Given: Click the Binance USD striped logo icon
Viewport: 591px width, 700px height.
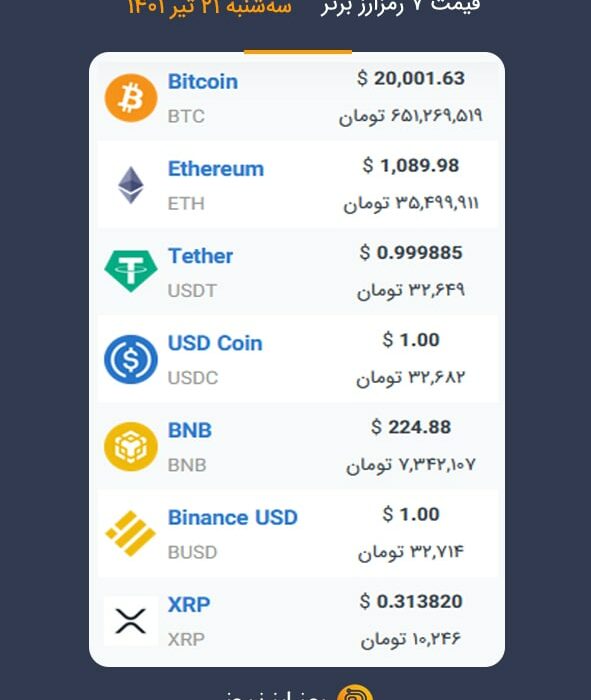Looking at the screenshot, I should coord(130,533).
